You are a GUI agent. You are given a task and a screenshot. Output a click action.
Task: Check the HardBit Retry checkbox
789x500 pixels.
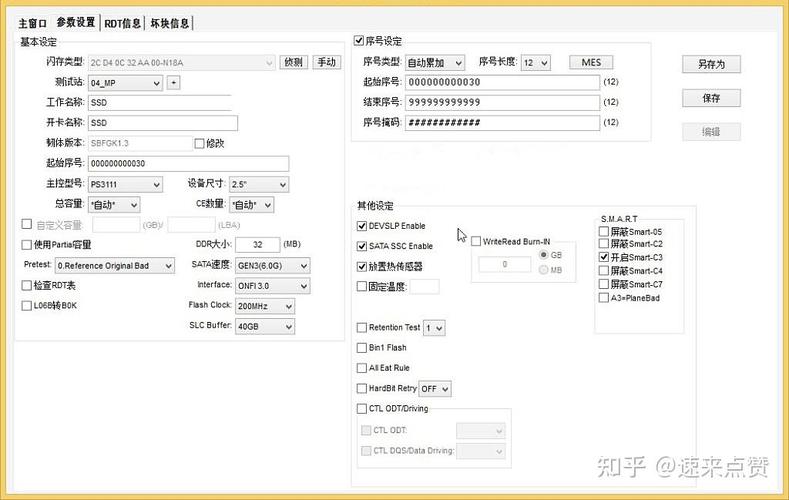(362, 388)
